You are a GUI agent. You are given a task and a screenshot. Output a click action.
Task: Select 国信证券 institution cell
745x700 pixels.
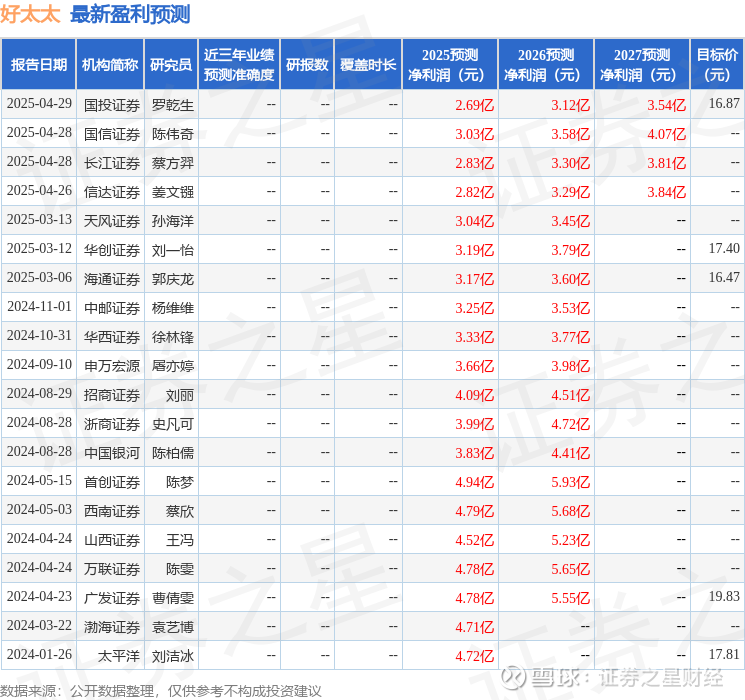112,134
